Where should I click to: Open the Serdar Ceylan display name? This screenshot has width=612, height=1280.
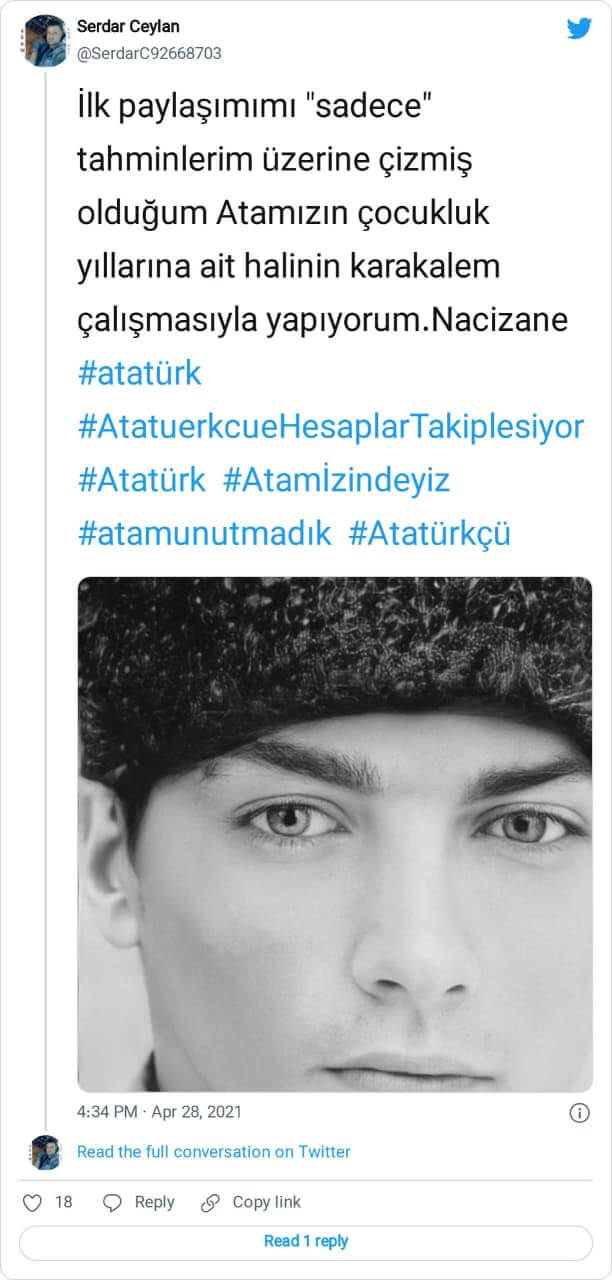coord(129,27)
